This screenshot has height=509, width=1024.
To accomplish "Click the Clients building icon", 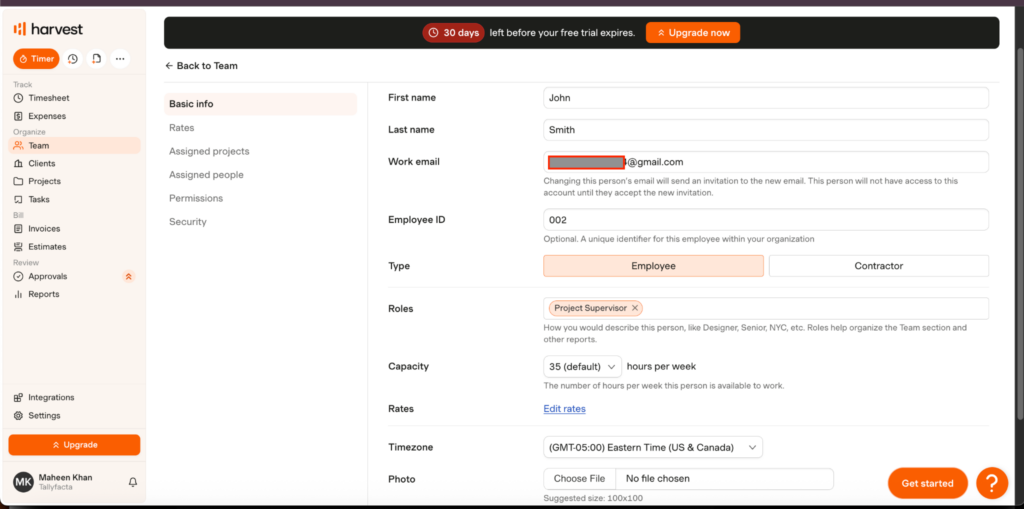I will tap(18, 163).
